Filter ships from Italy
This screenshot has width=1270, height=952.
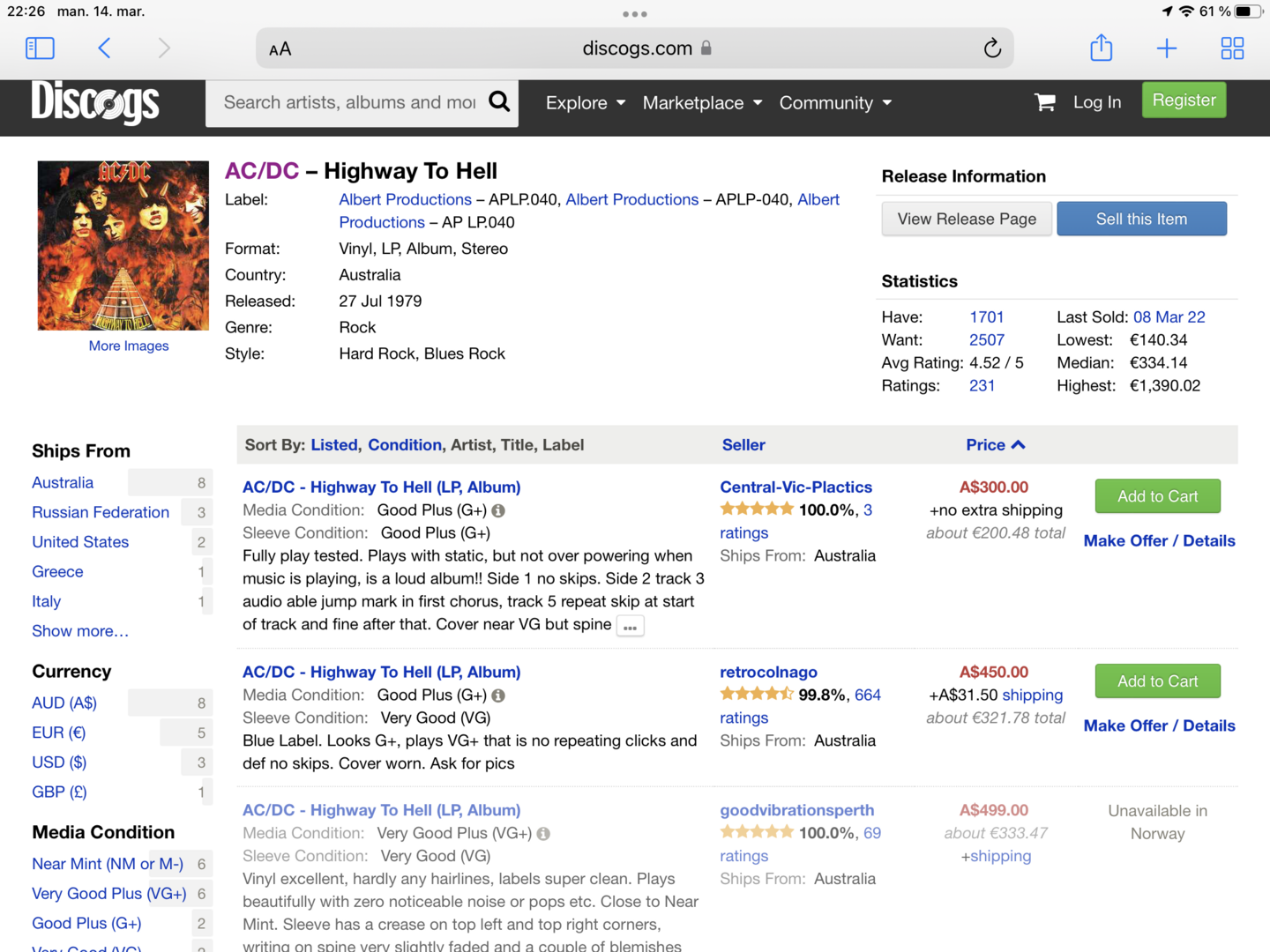[x=47, y=602]
